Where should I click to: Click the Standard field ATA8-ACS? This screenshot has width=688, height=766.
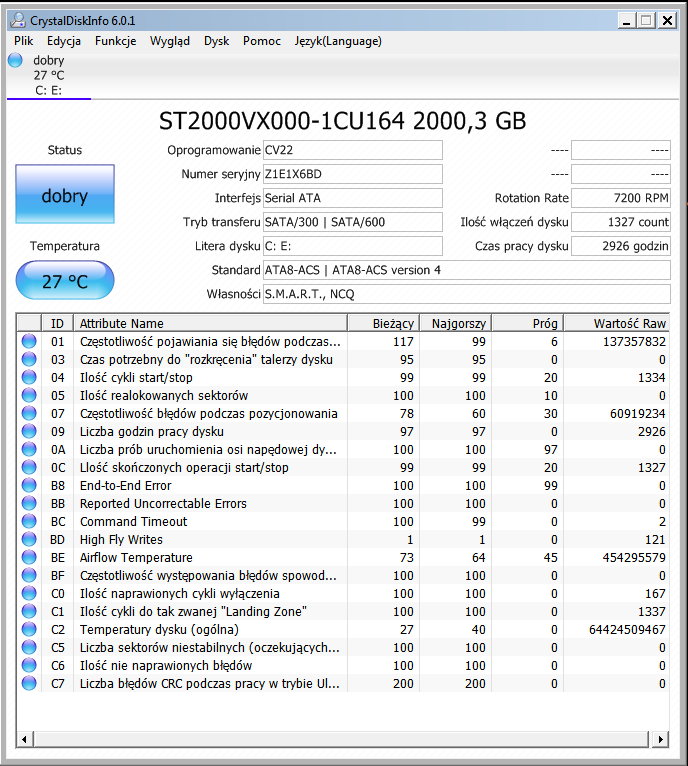click(x=467, y=270)
